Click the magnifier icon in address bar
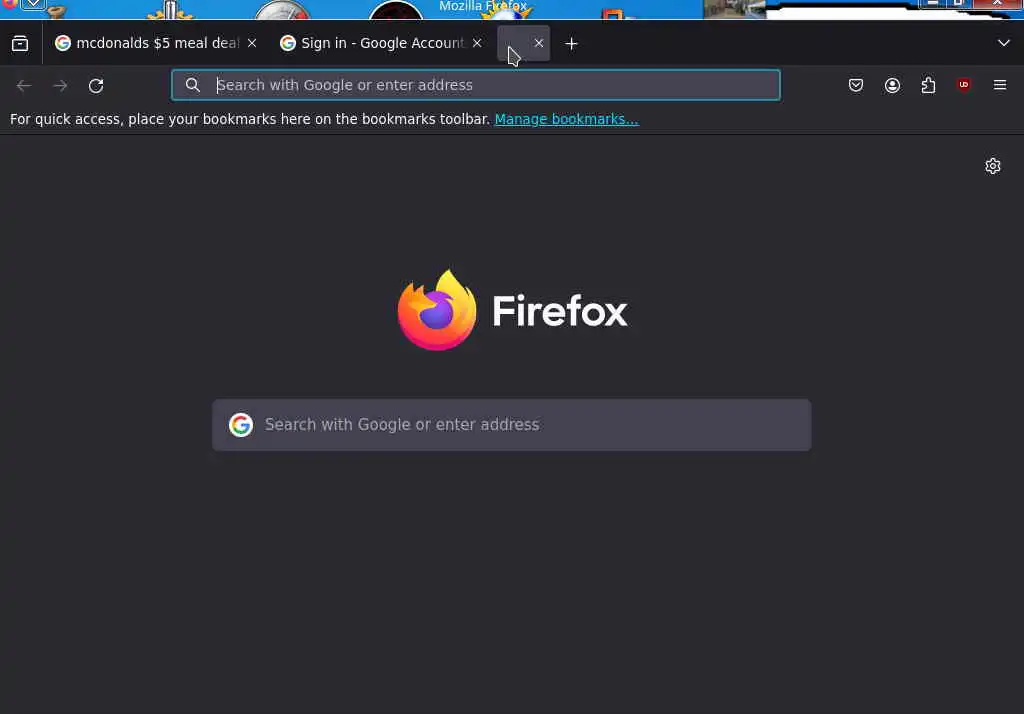 193,85
